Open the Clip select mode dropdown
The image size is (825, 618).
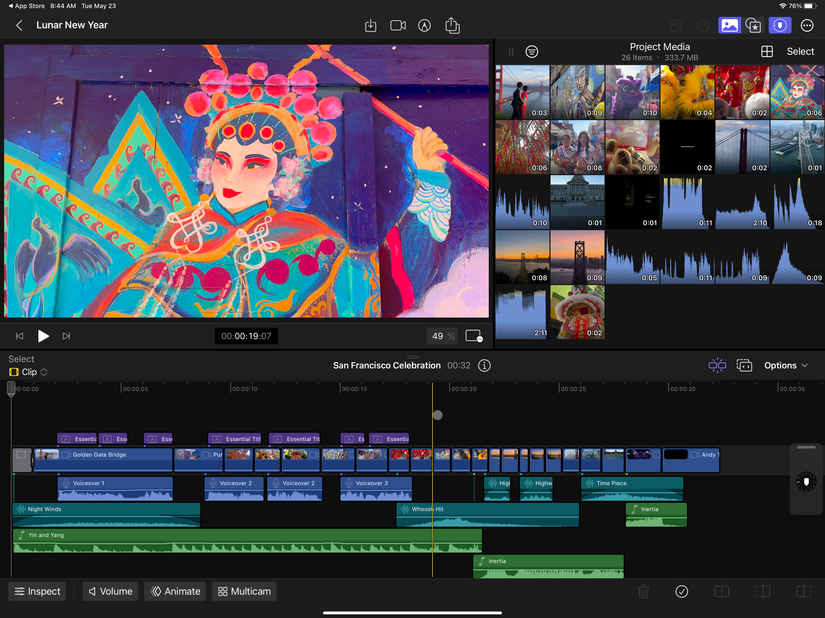(x=28, y=372)
